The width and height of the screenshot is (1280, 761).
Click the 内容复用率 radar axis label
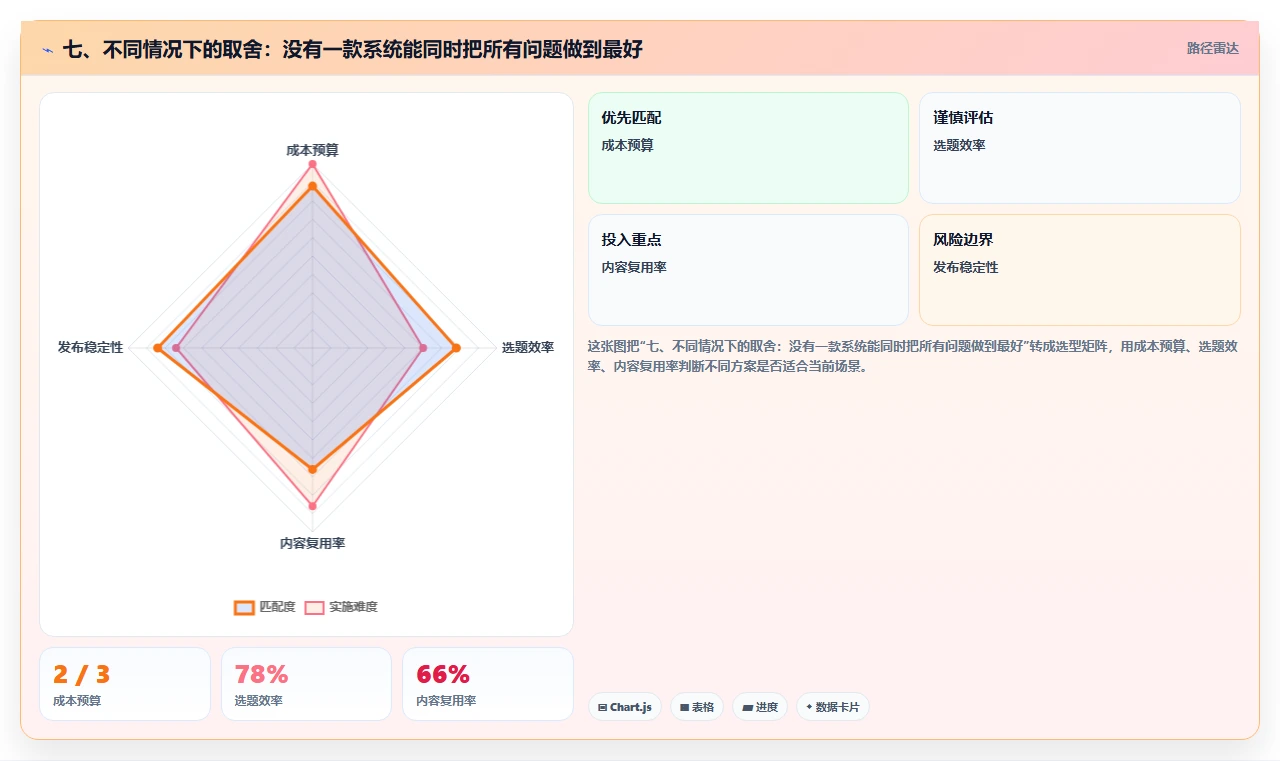click(x=312, y=543)
